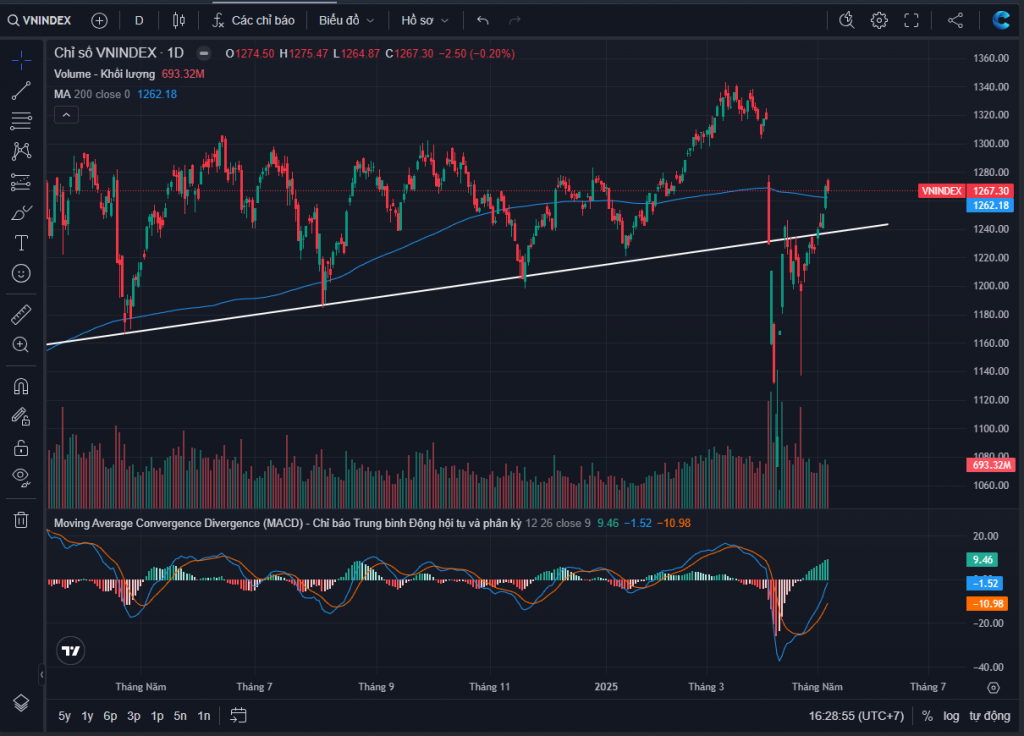
Task: Open the VNINDEX symbol search
Action: (x=39, y=20)
